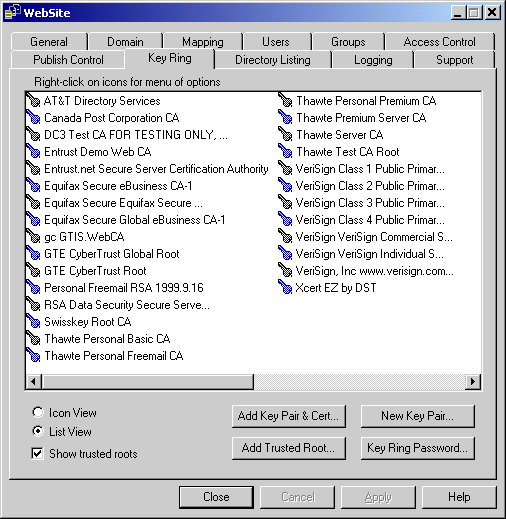The image size is (506, 519).
Task: Uncheck the Show trusted roots checkbox
Action: coord(37,453)
